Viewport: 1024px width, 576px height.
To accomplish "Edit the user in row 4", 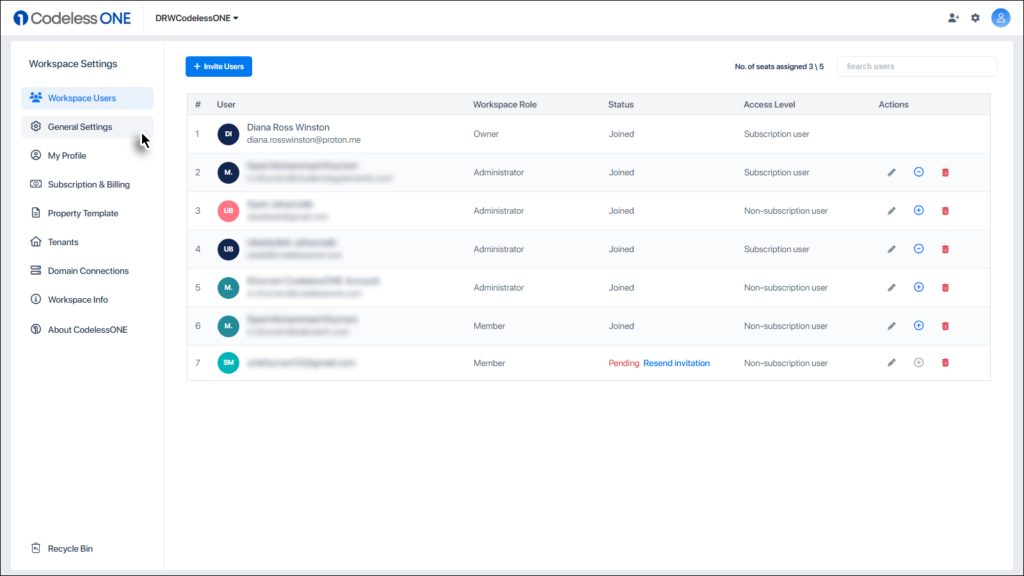I will (891, 249).
